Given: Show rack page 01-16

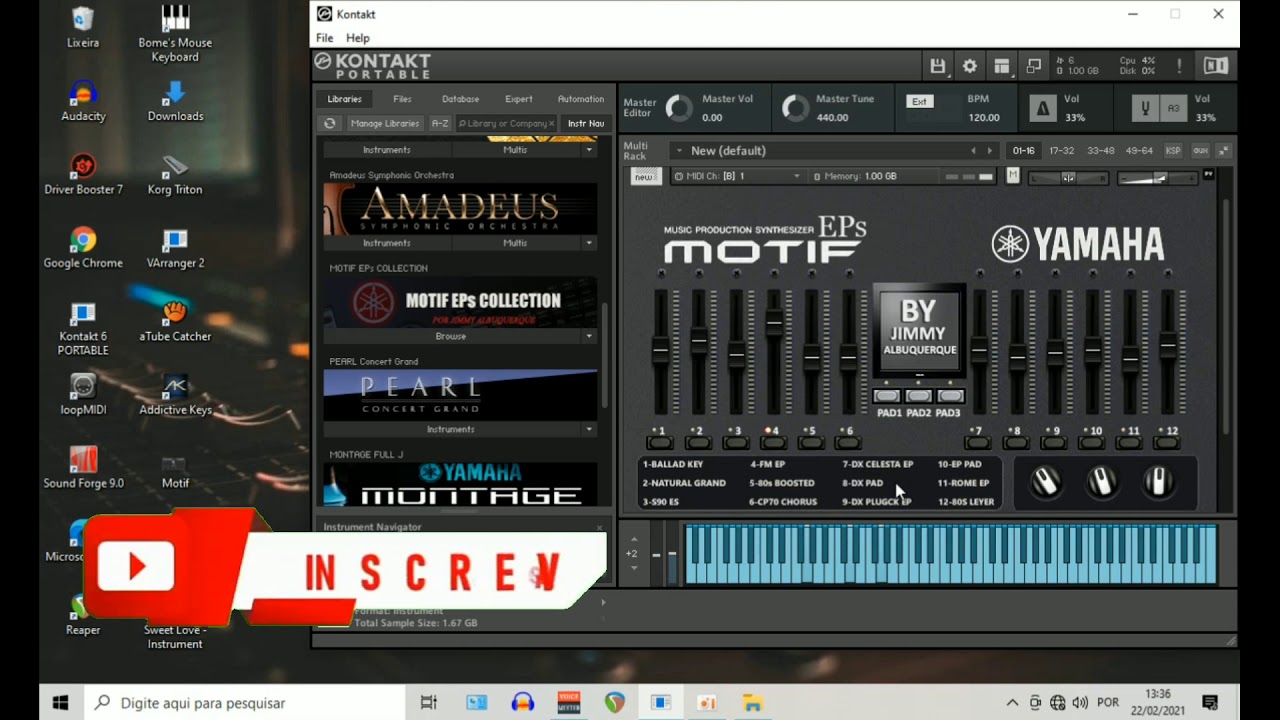Looking at the screenshot, I should pyautogui.click(x=1023, y=151).
